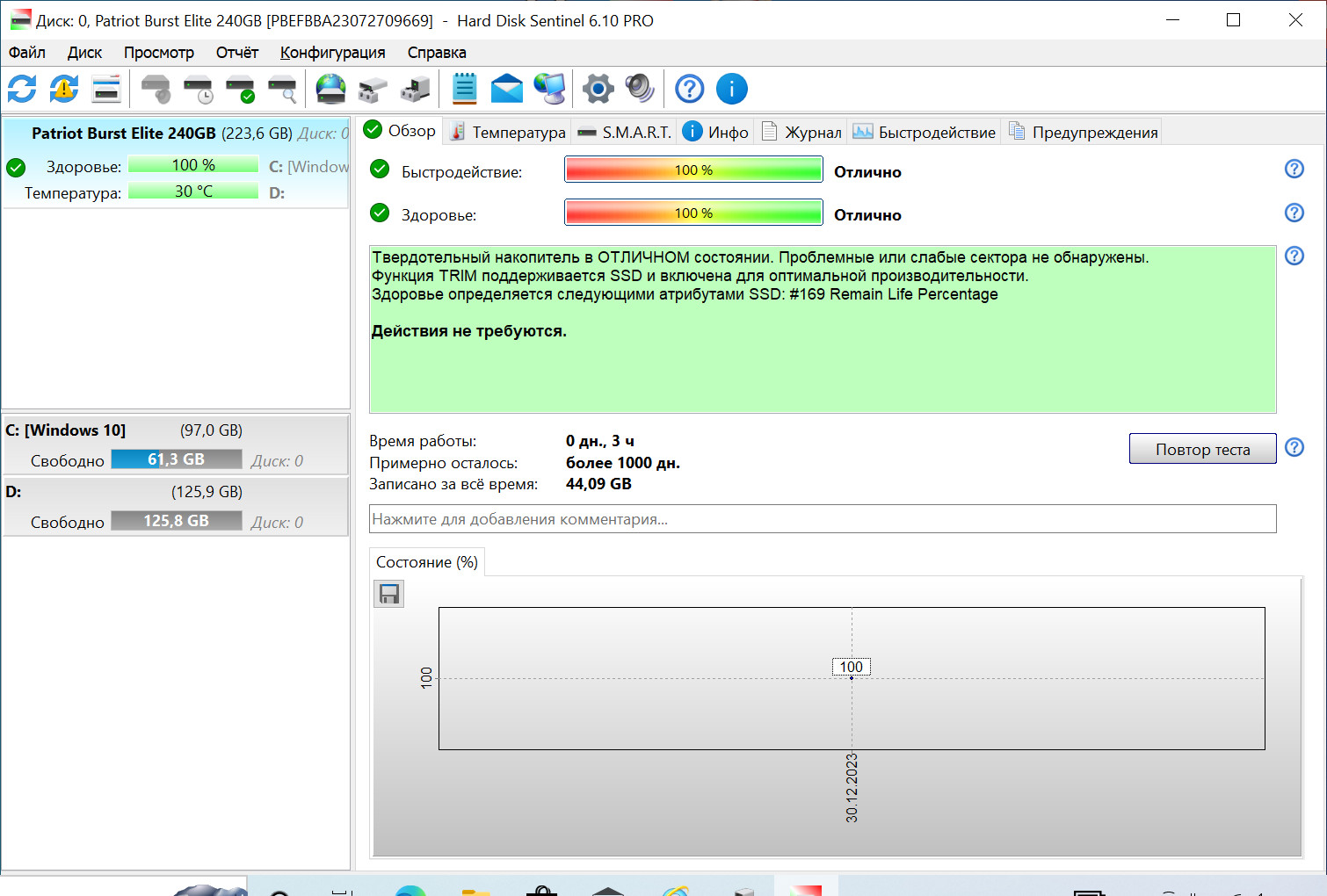Image resolution: width=1327 pixels, height=896 pixels.
Task: Click the disk with green checkmark icon
Action: (240, 89)
